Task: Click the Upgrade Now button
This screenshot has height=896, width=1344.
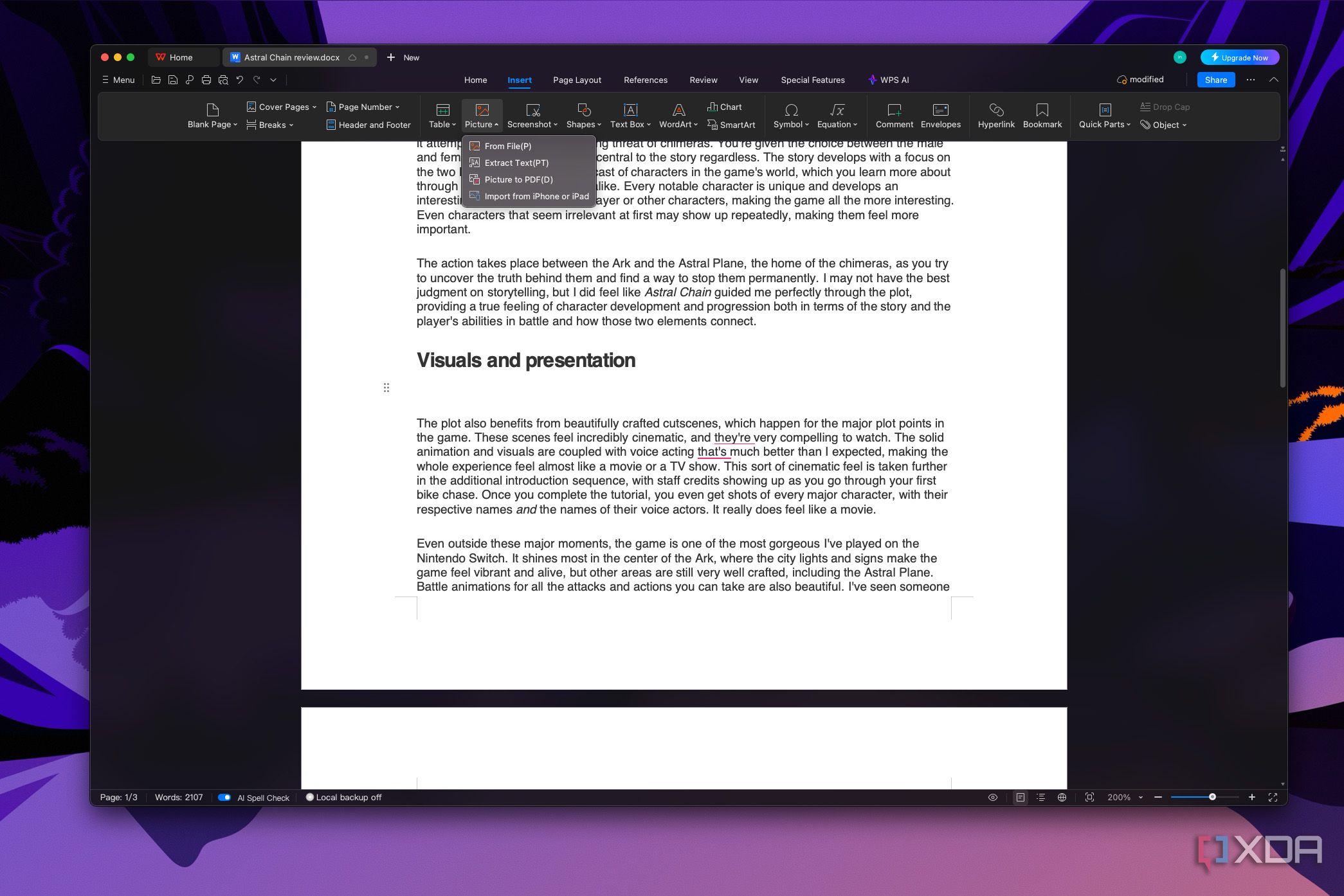Action: click(x=1239, y=57)
